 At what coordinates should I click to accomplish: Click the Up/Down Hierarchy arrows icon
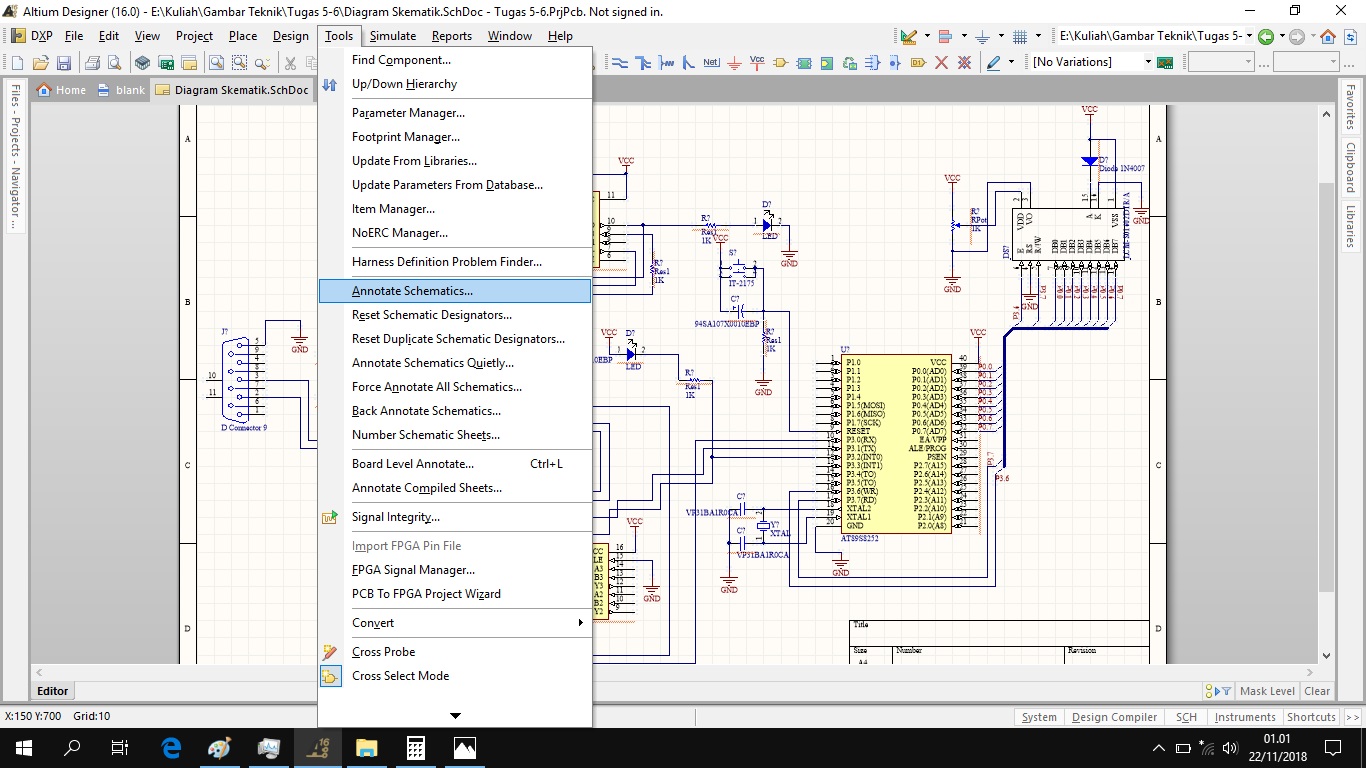330,85
